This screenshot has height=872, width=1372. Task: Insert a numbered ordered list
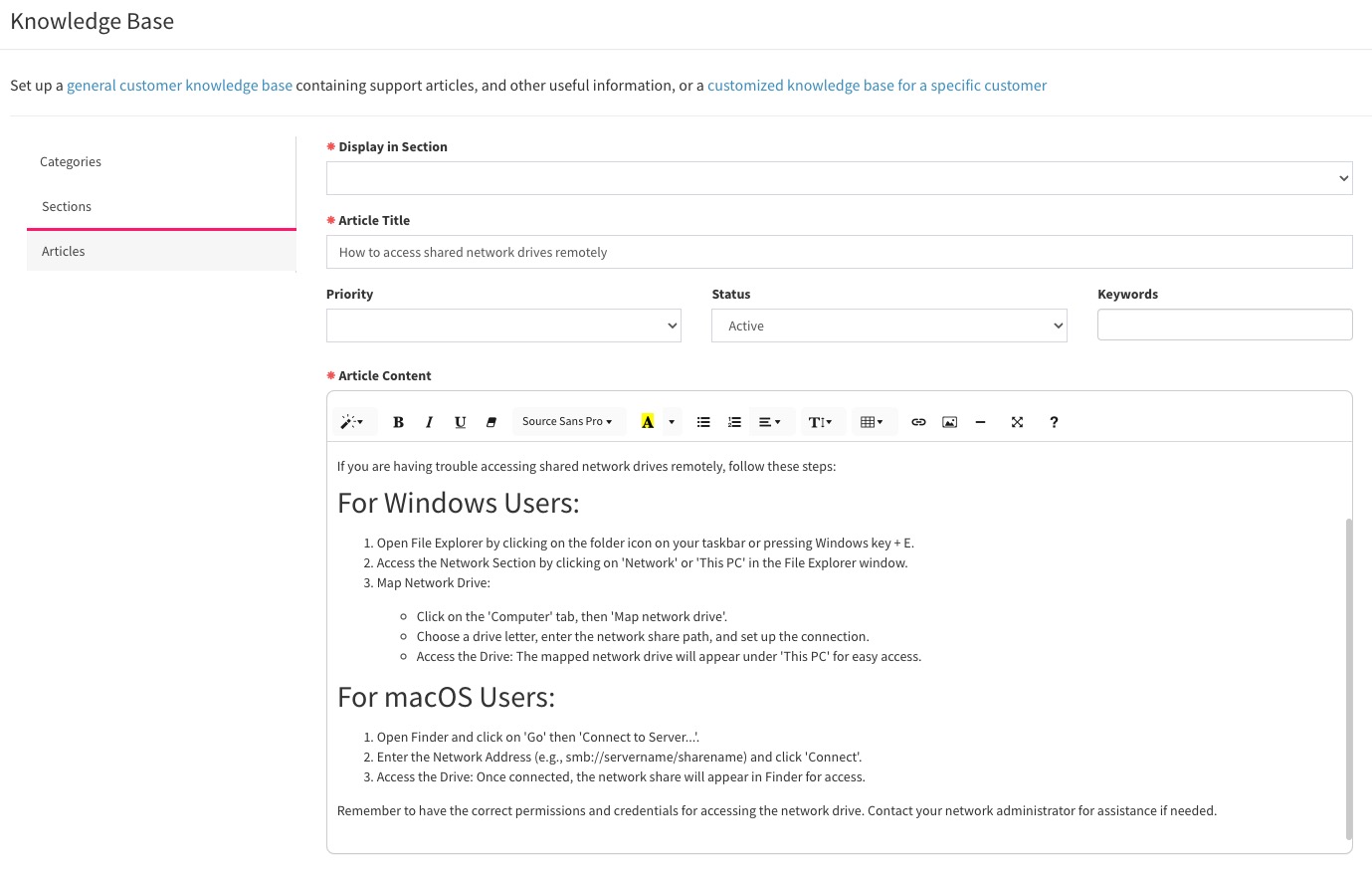tap(734, 422)
